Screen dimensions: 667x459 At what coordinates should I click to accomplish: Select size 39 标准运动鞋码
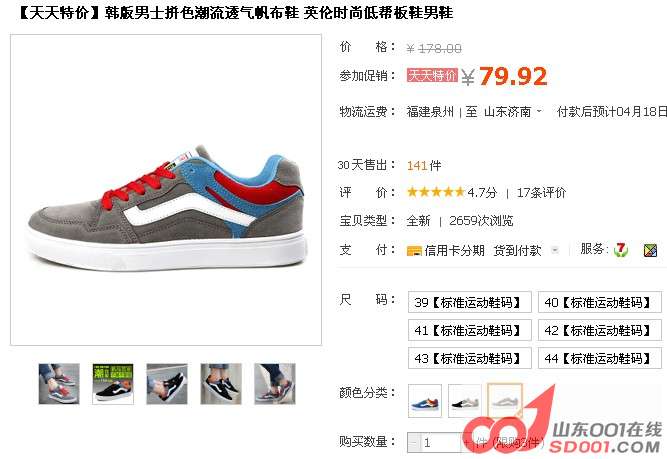470,302
